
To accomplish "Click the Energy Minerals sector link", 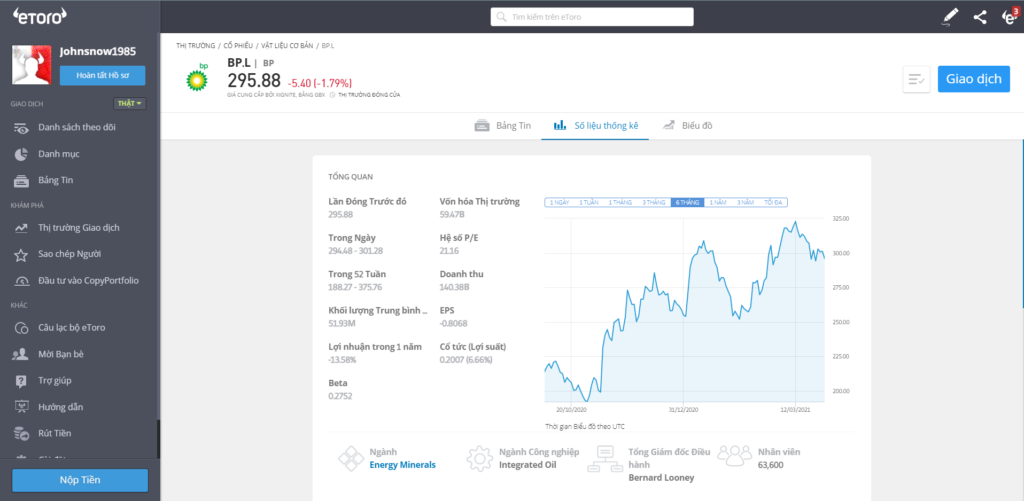I will pyautogui.click(x=402, y=465).
